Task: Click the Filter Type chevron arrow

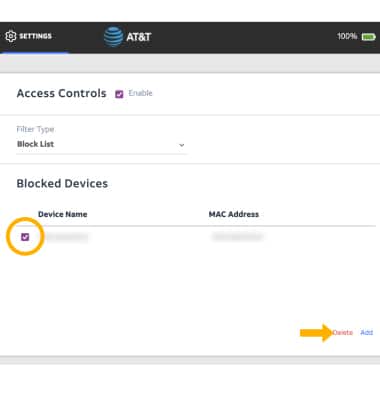Action: (x=182, y=145)
